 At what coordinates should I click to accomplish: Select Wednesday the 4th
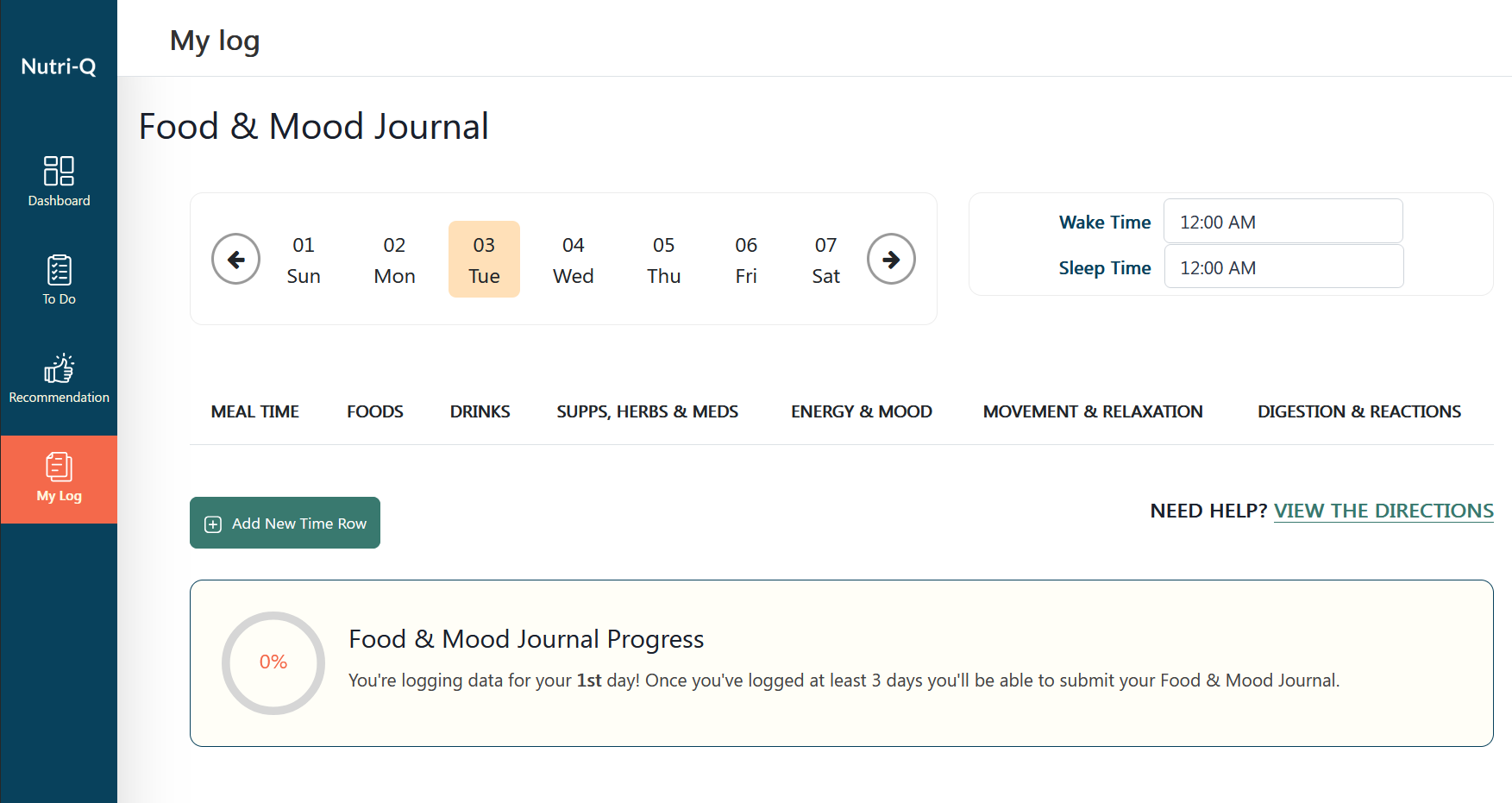pyautogui.click(x=573, y=259)
